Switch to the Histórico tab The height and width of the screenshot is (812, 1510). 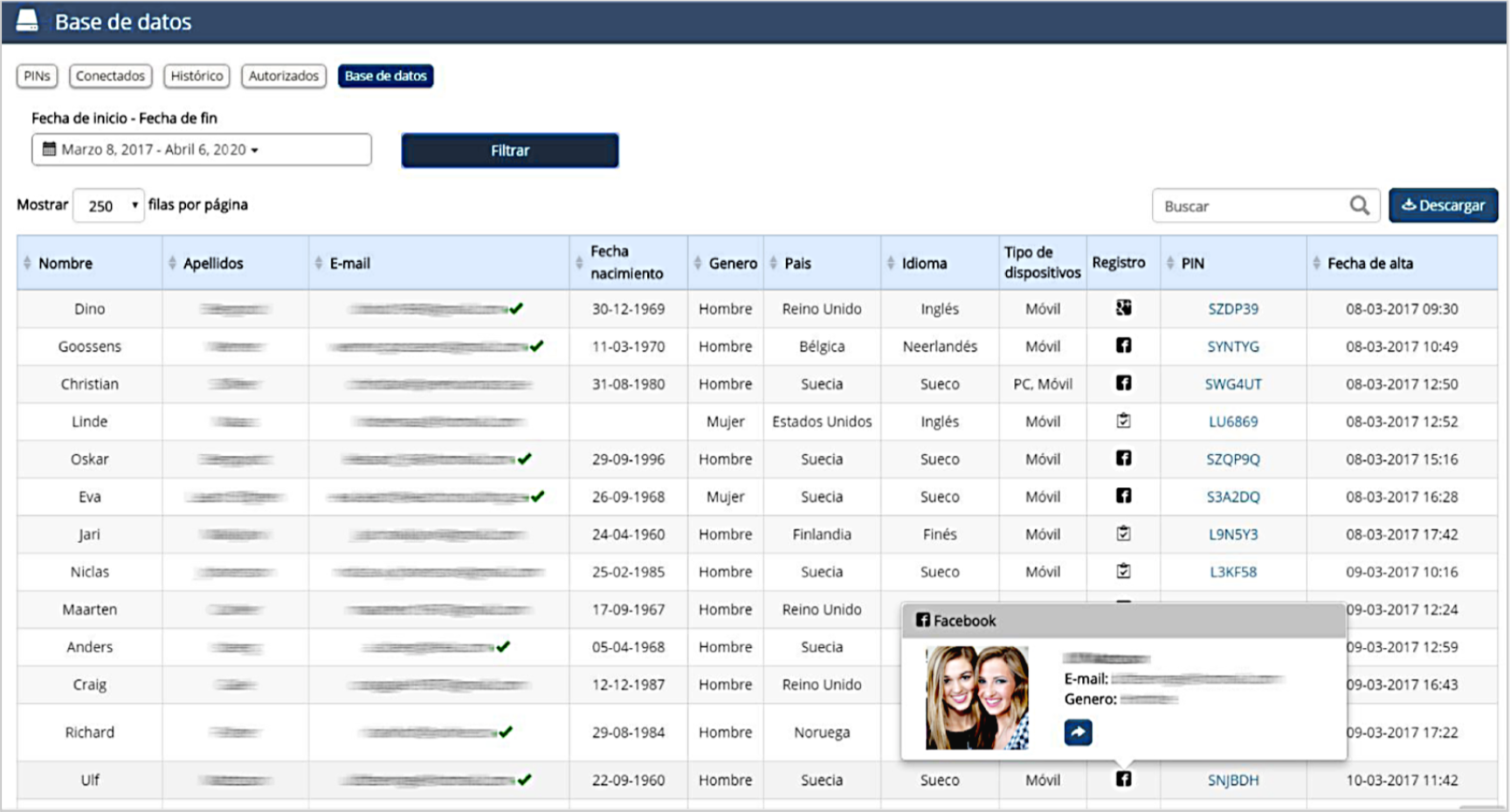197,76
